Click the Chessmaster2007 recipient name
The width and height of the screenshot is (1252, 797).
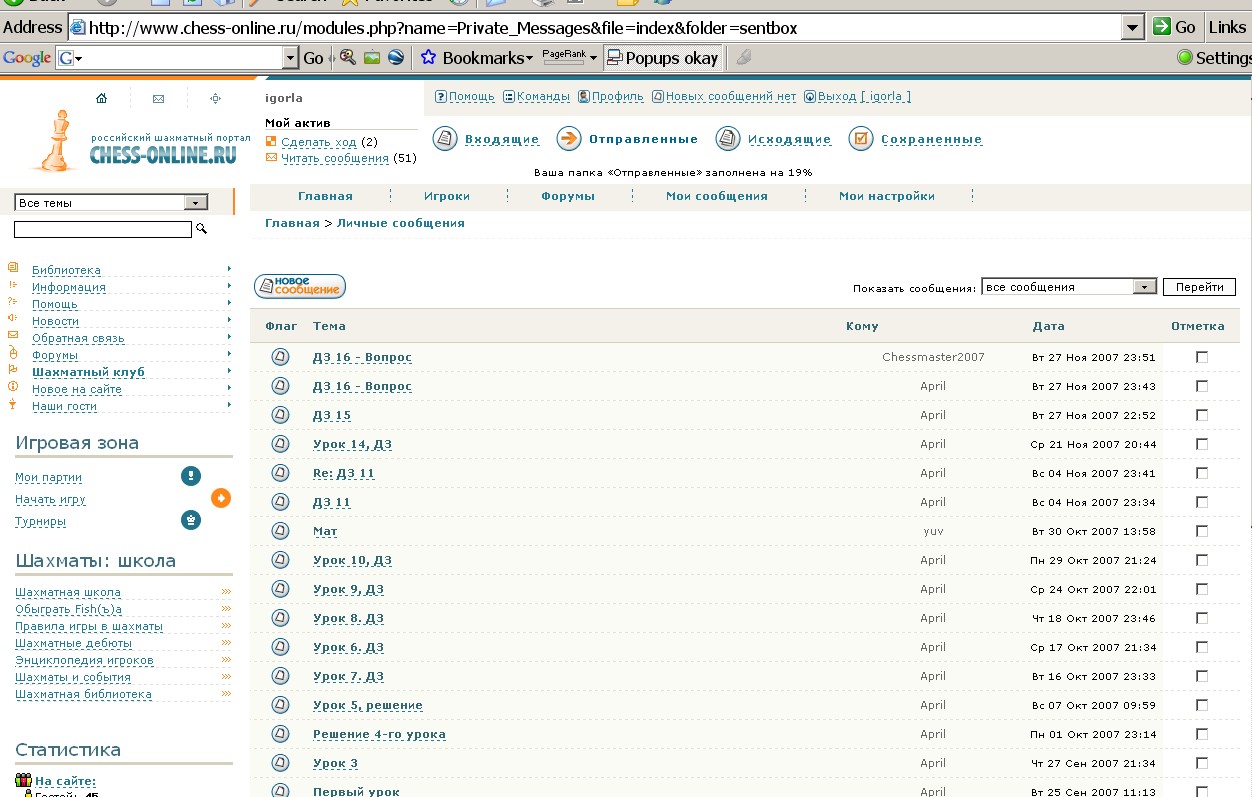tap(933, 357)
